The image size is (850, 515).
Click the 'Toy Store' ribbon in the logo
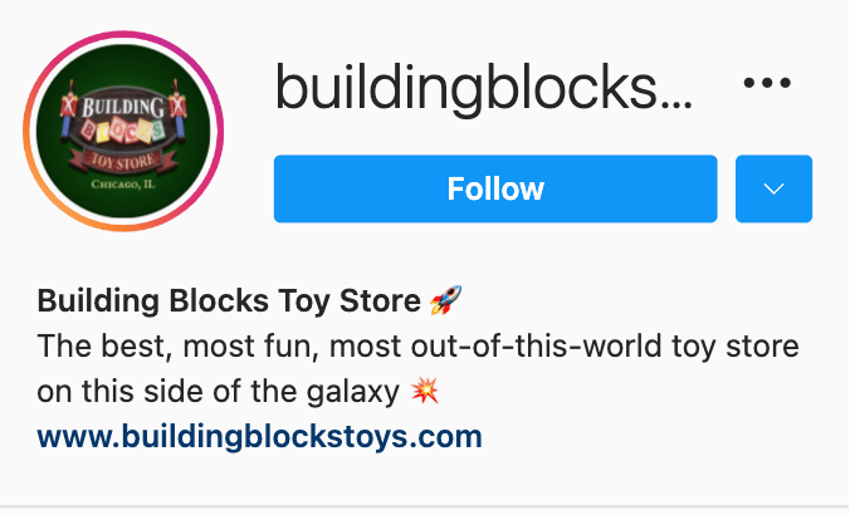pos(123,161)
